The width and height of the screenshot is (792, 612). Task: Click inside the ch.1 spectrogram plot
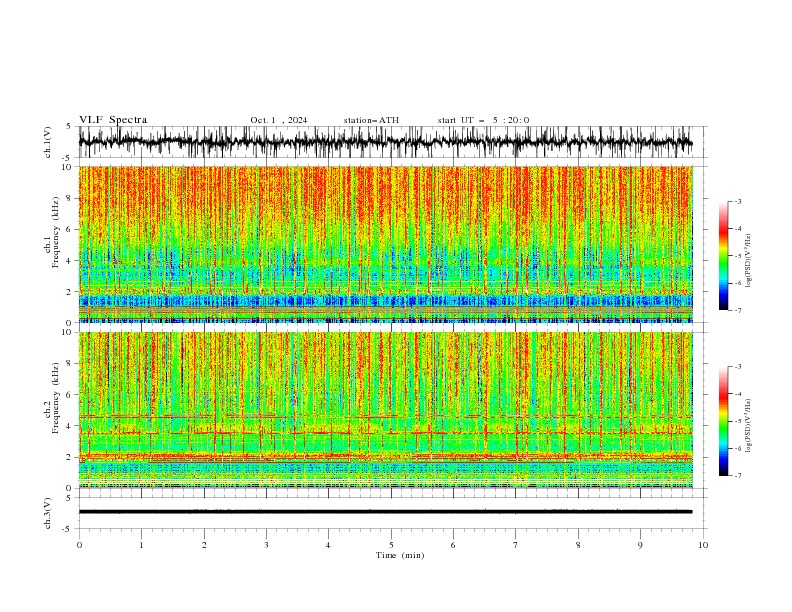[385, 244]
